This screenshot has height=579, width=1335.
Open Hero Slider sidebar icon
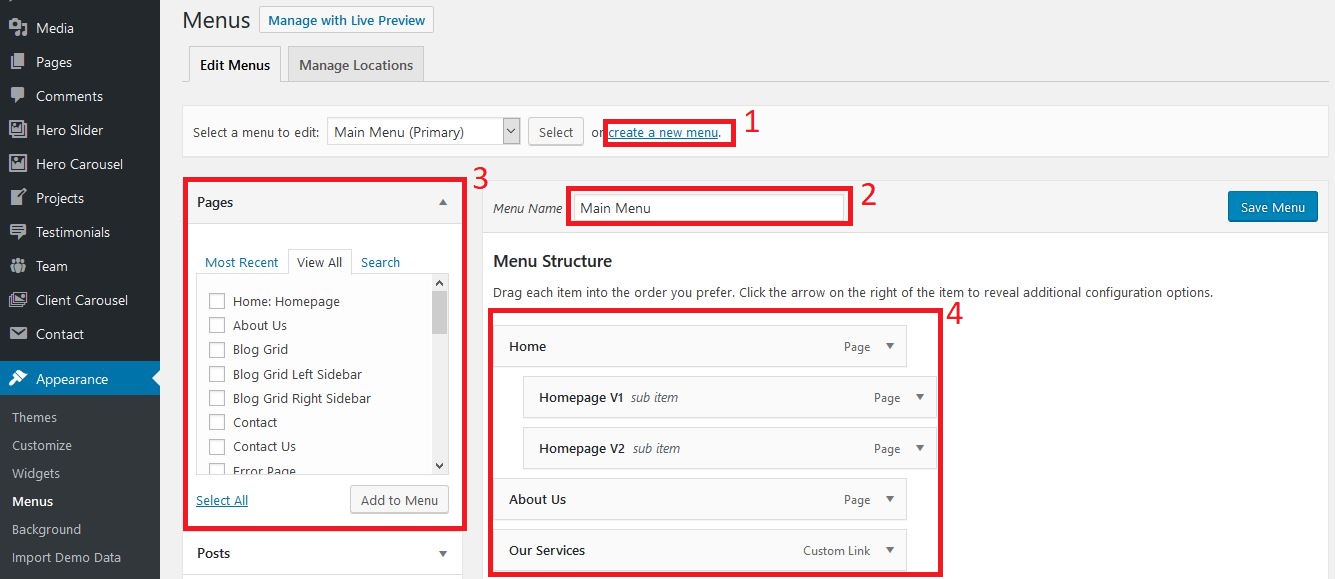[x=18, y=130]
